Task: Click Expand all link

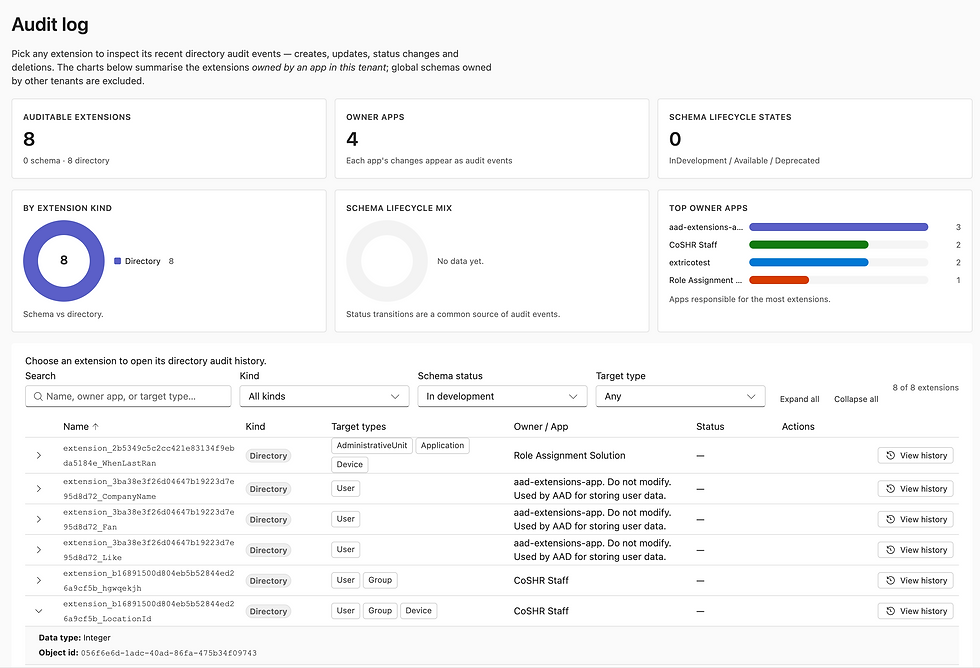Action: click(x=799, y=399)
